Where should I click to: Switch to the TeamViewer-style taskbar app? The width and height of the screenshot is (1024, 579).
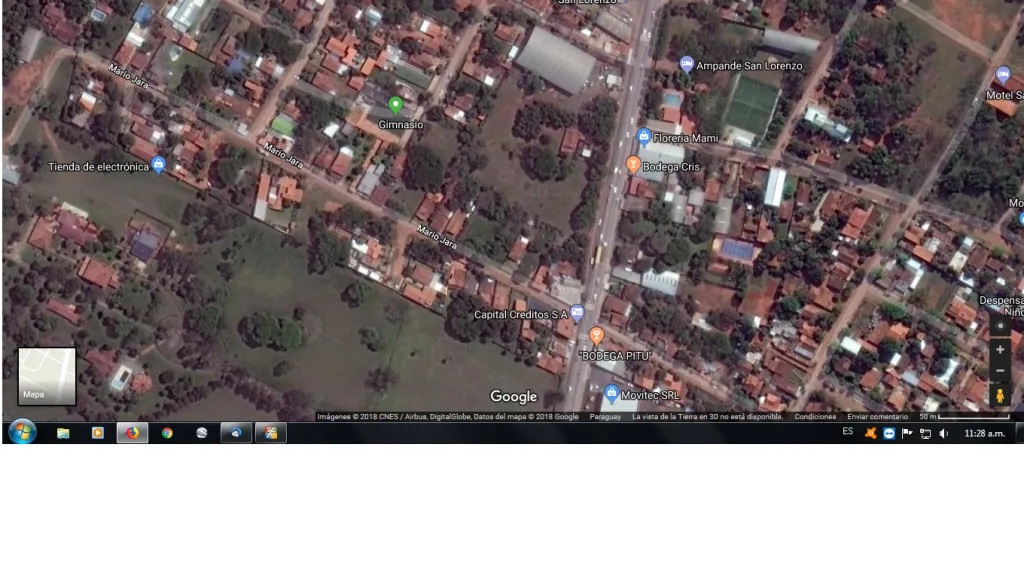point(236,433)
